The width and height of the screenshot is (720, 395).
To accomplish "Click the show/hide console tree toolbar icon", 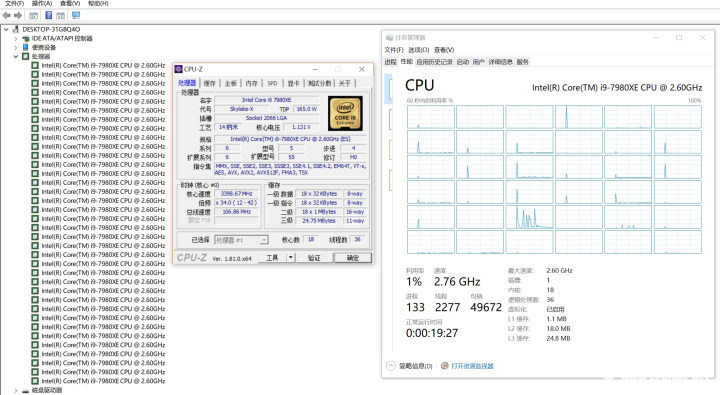I will coord(34,16).
